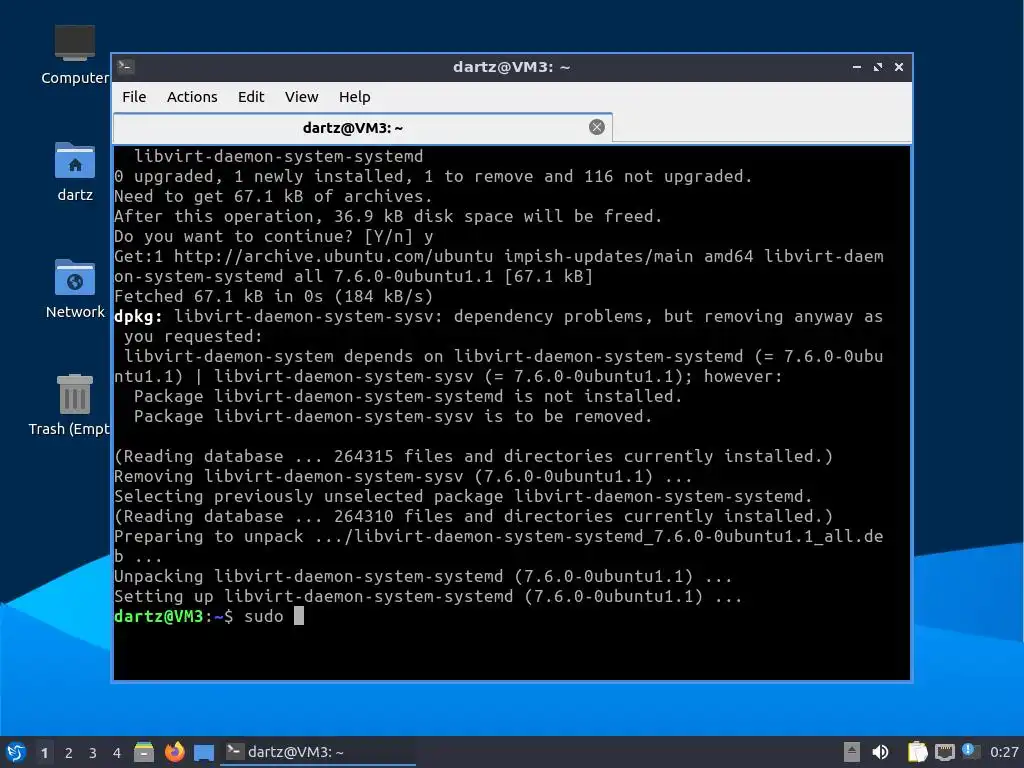The image size is (1024, 768).
Task: Open the Computer desktop icon
Action: (74, 55)
